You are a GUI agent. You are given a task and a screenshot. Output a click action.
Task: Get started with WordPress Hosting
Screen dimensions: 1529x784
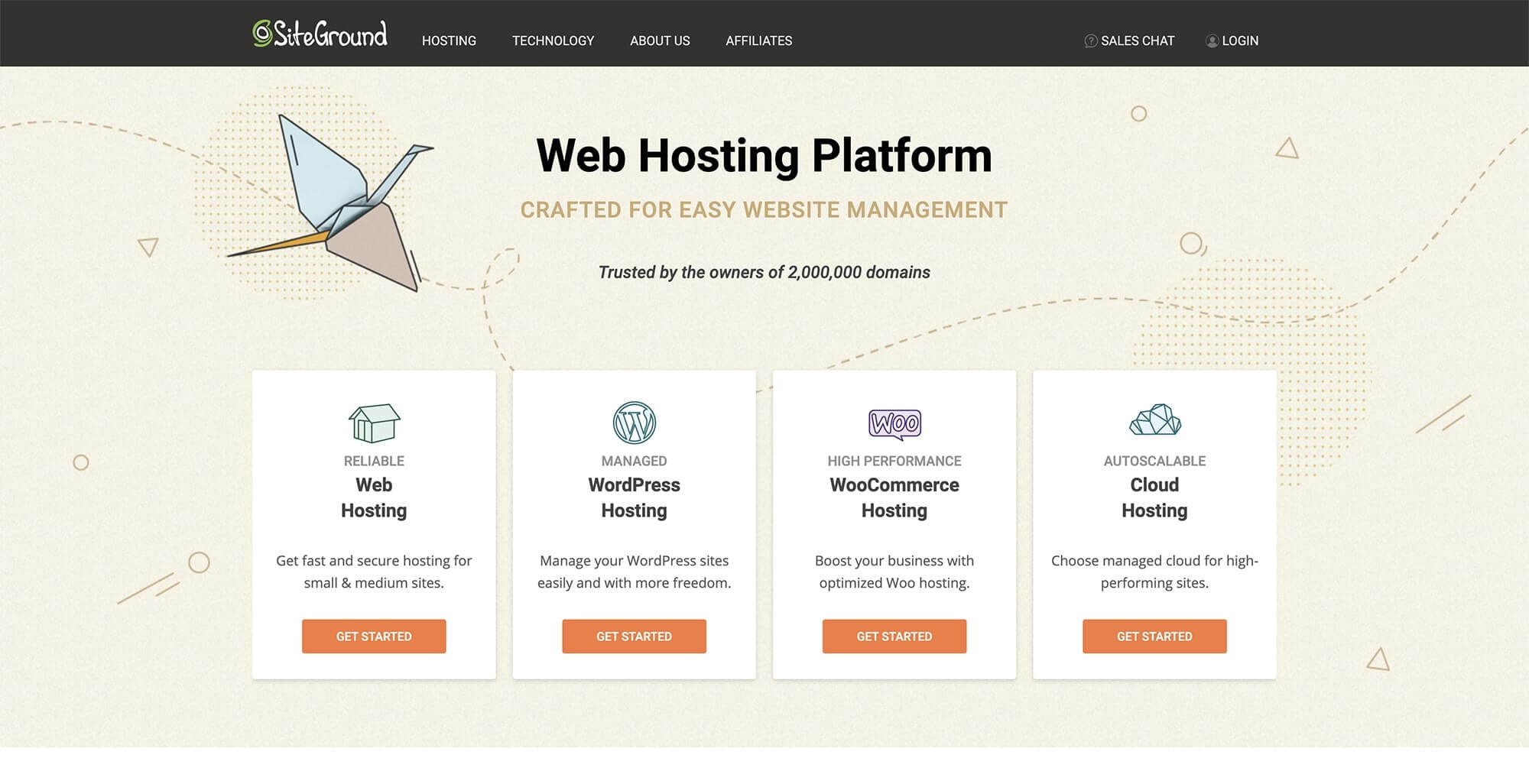point(634,637)
